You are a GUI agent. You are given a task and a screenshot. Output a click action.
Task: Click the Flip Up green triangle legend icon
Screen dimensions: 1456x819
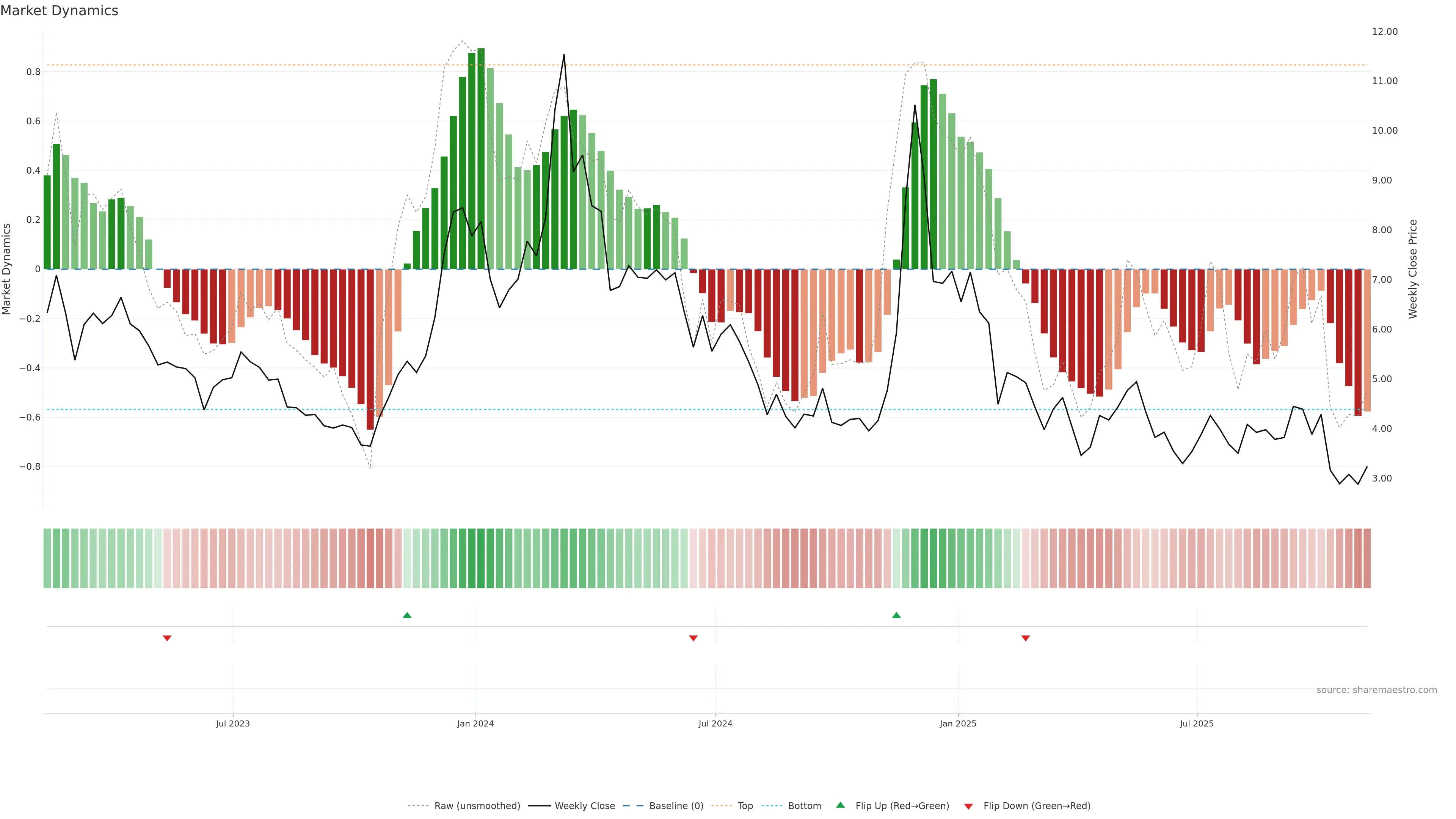point(841,805)
